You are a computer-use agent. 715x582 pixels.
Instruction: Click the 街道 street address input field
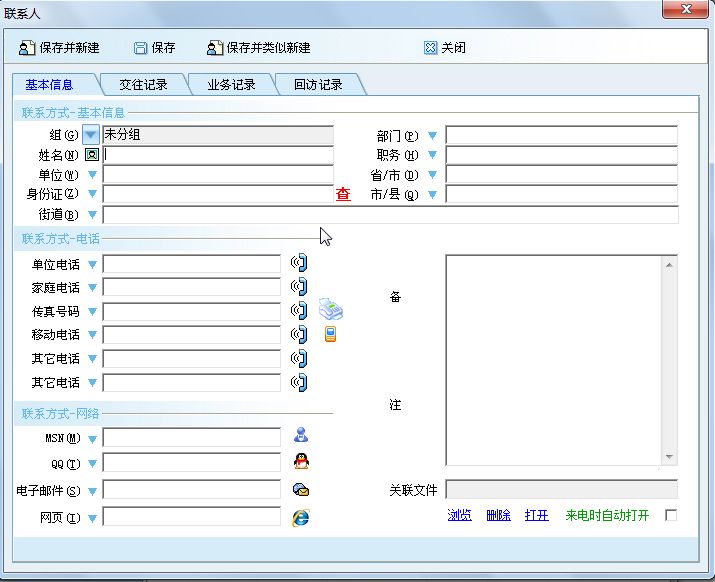click(x=390, y=214)
